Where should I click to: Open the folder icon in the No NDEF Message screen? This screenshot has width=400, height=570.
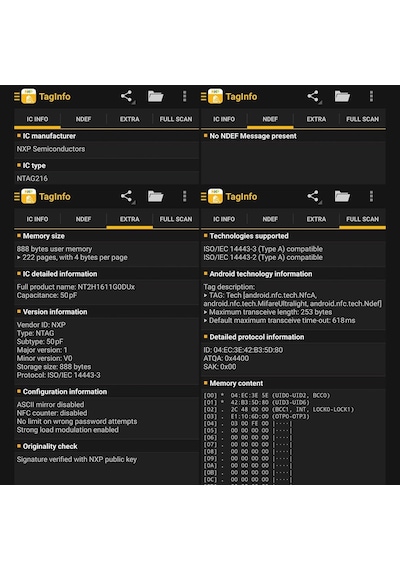coord(342,96)
